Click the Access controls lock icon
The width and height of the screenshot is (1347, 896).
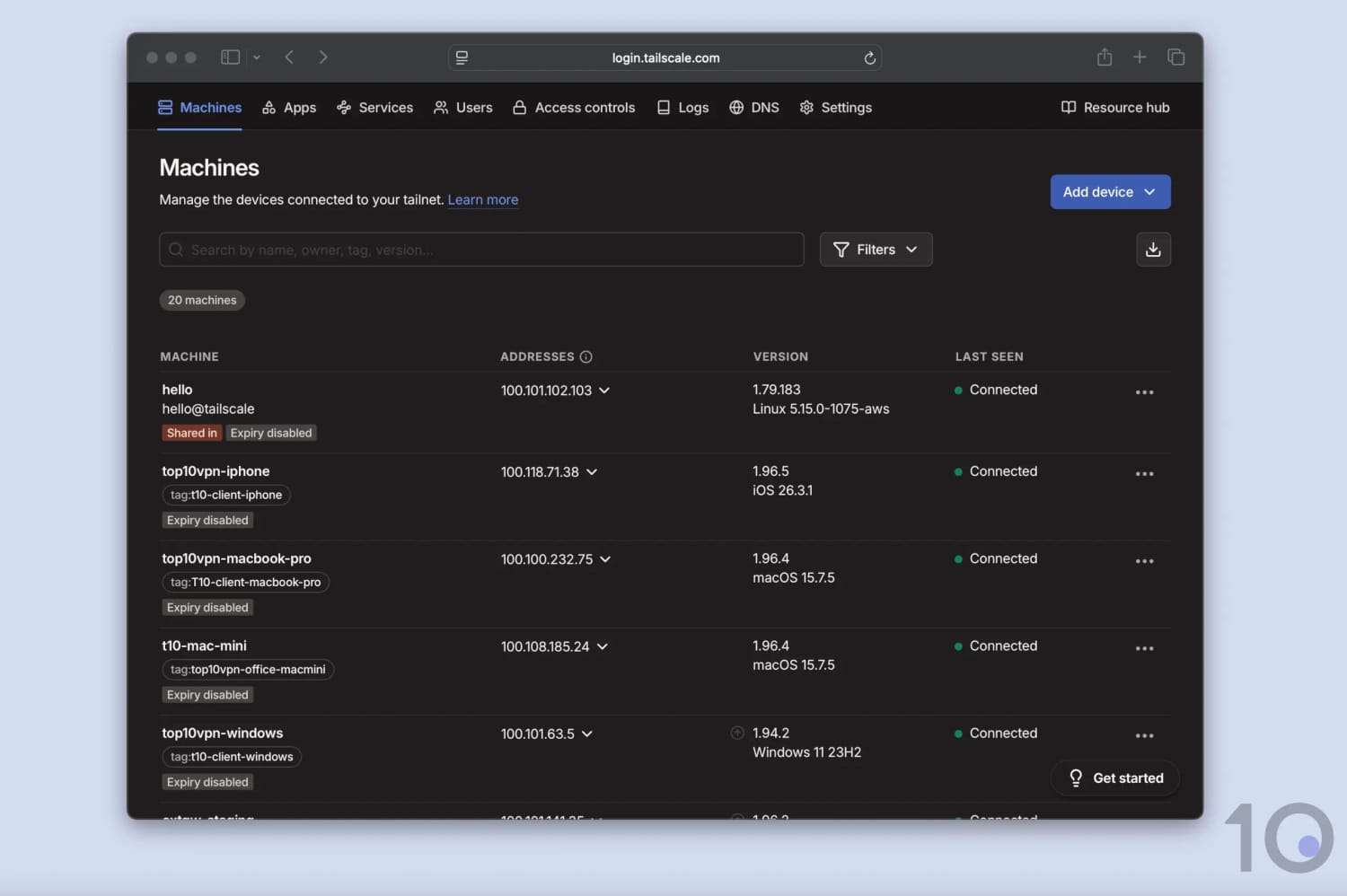tap(520, 107)
